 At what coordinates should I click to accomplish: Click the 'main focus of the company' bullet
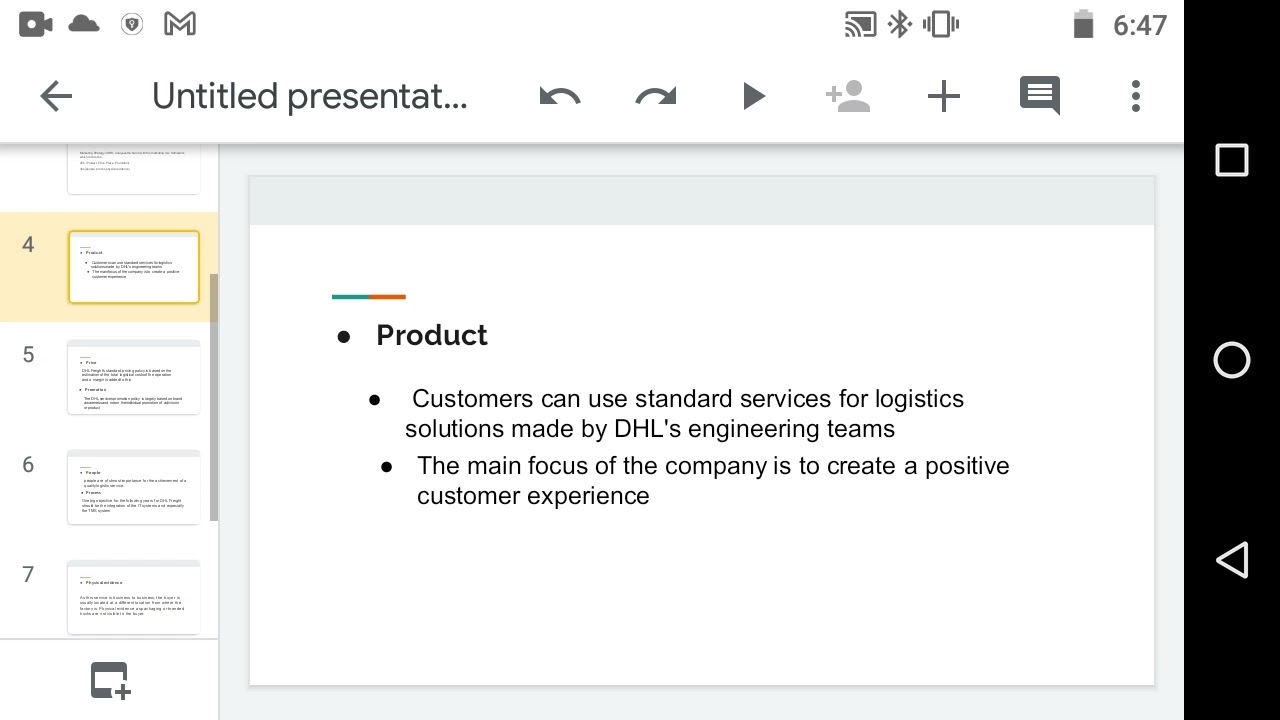713,480
